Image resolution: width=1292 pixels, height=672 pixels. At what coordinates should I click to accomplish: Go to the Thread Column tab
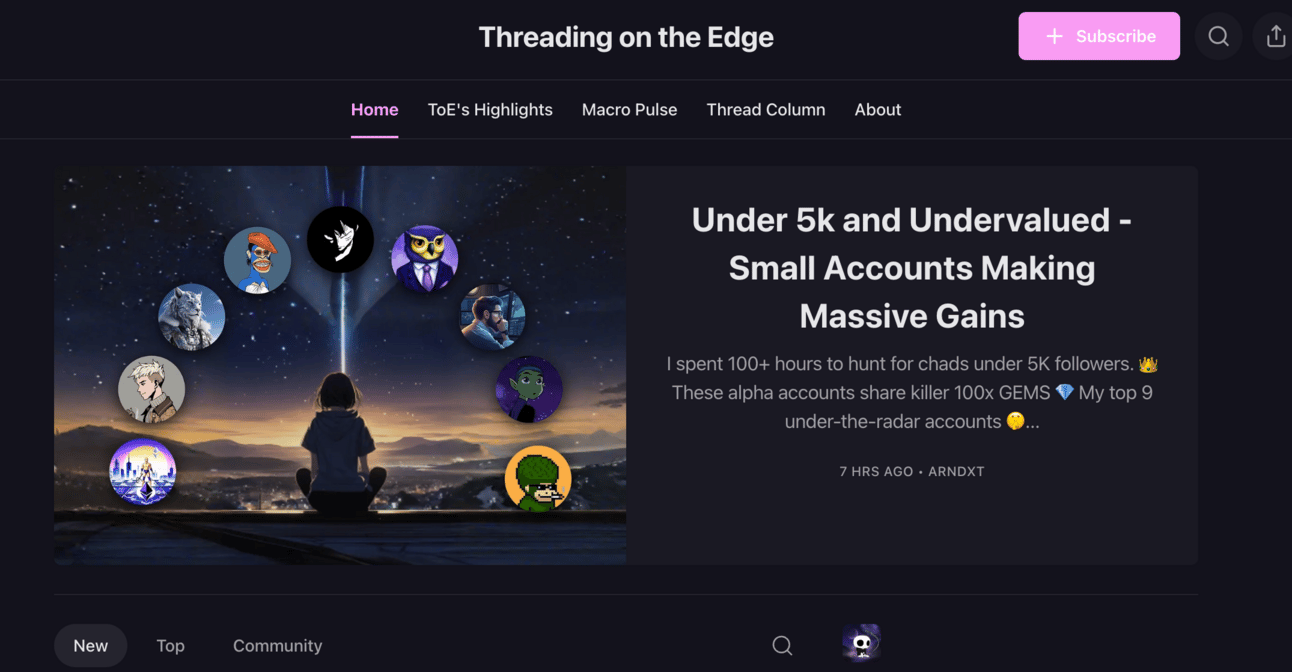click(x=766, y=110)
